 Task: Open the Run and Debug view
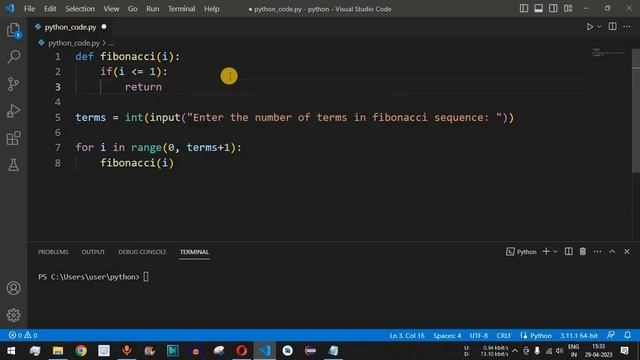13,111
